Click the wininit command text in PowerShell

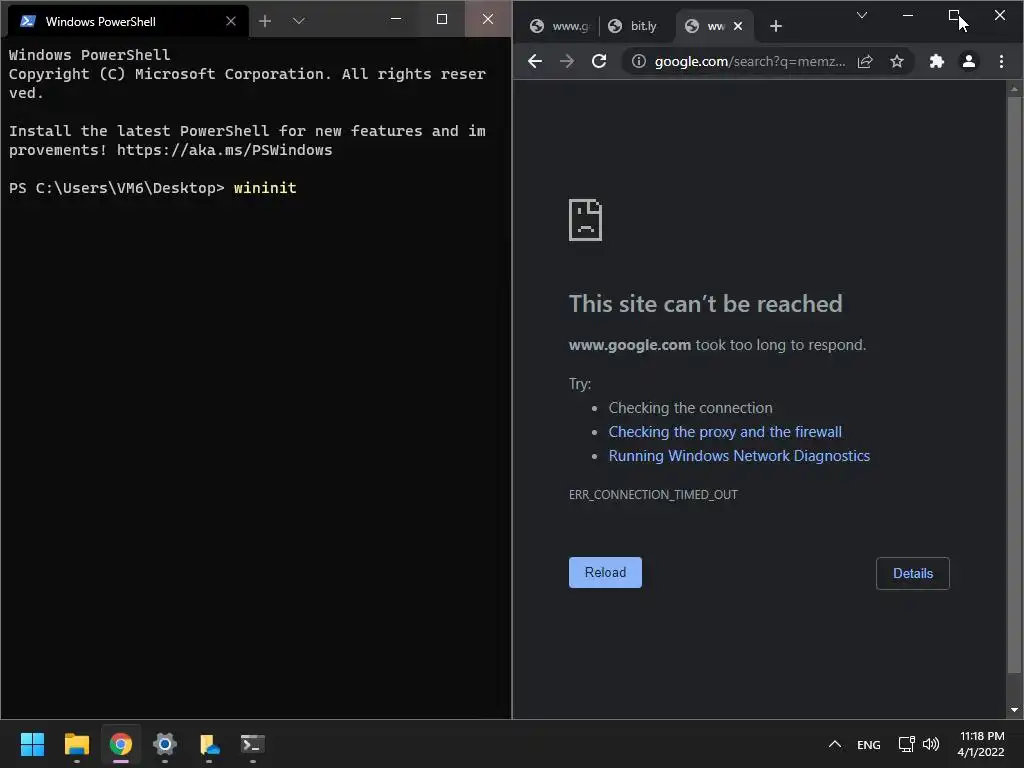tap(265, 188)
